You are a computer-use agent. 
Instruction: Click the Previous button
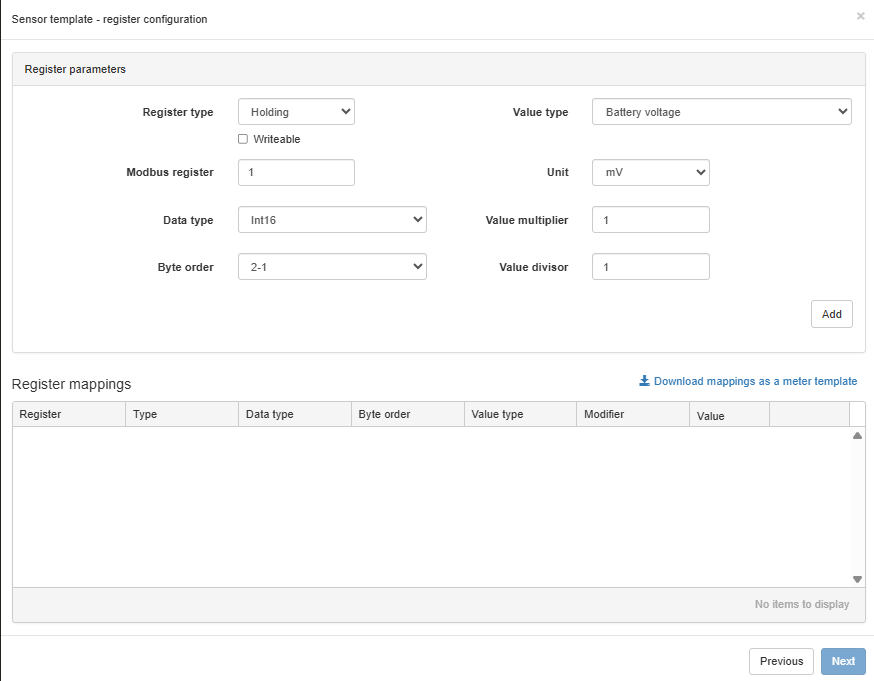tap(781, 661)
